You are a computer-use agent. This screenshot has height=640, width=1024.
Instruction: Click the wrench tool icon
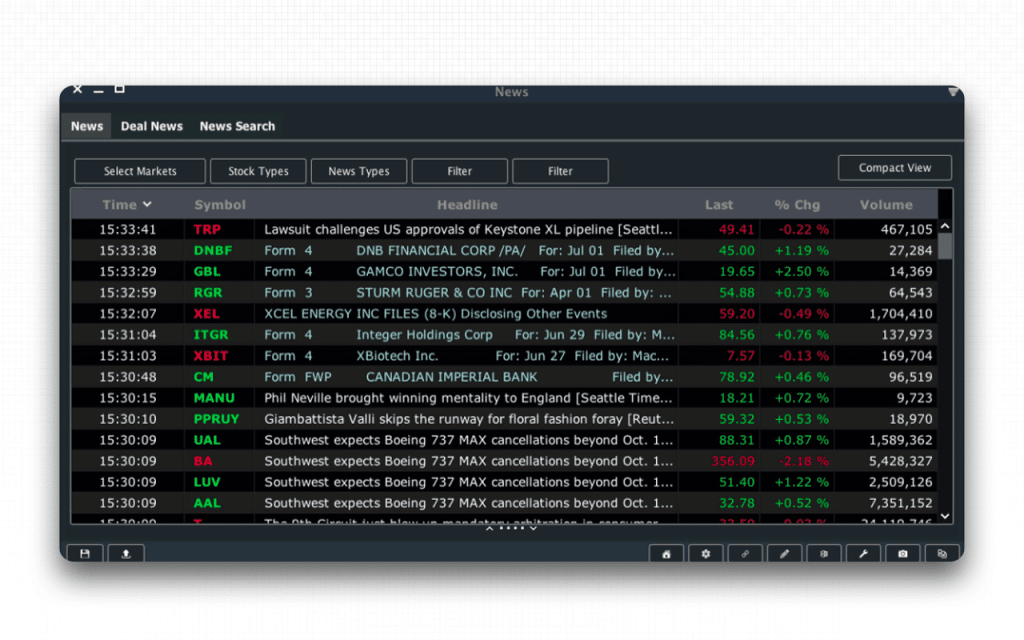(863, 554)
